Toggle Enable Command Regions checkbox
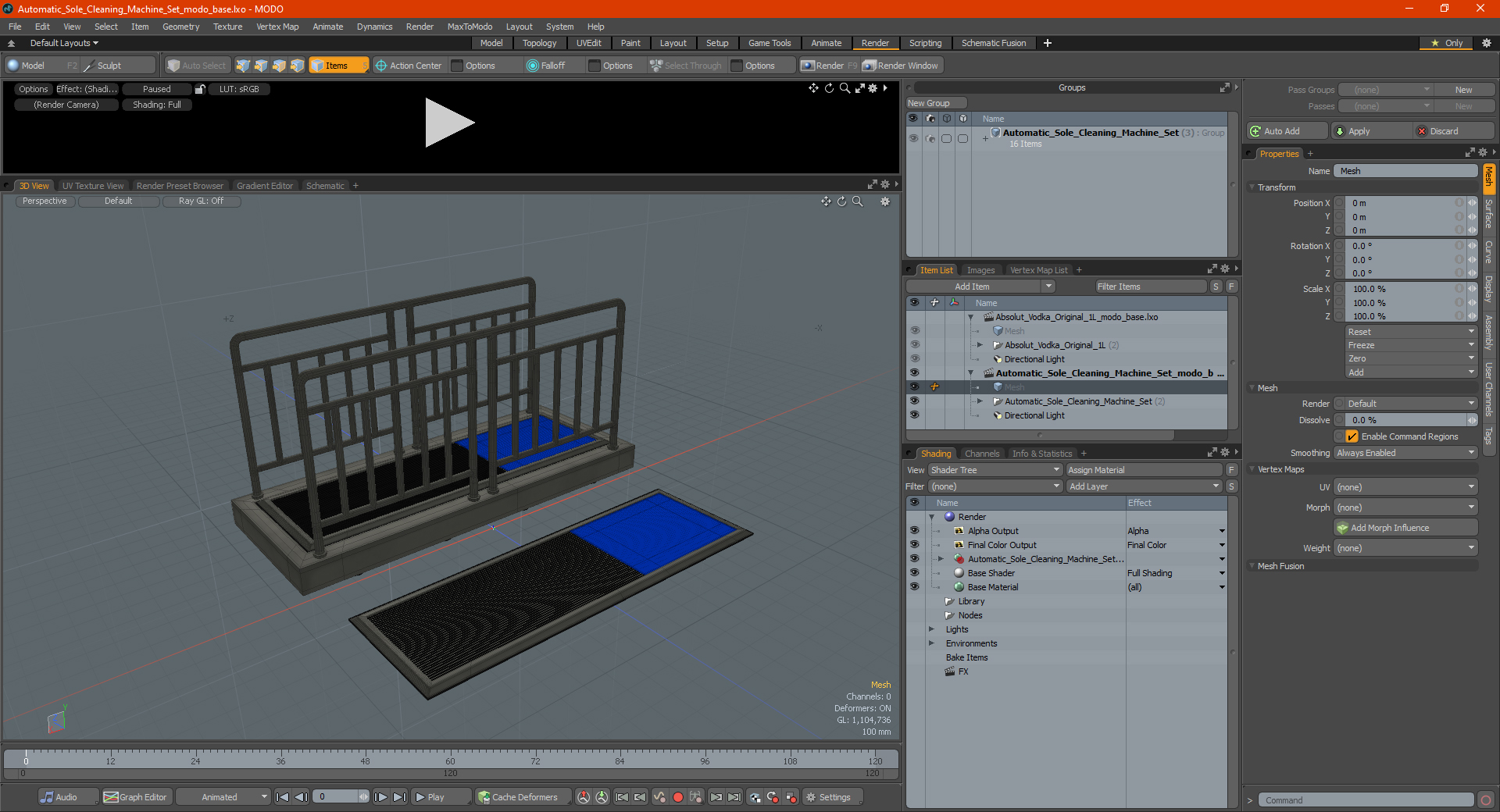This screenshot has width=1500, height=812. coord(1352,436)
